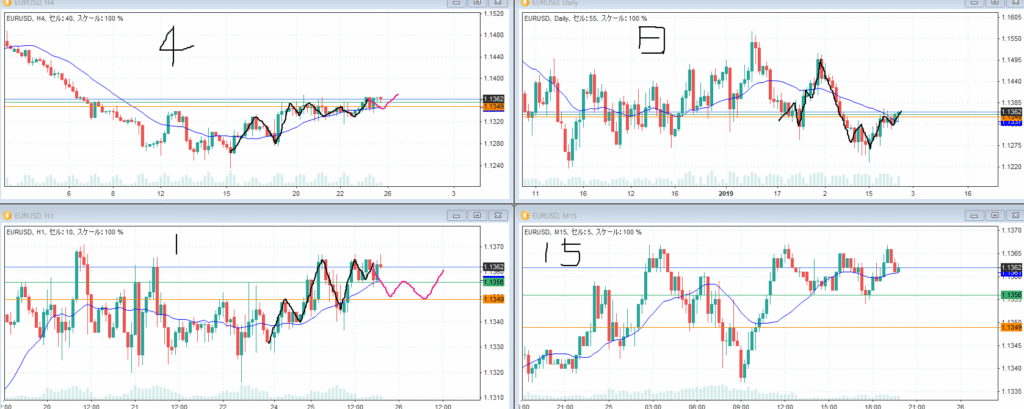Minimize the EURUSD H1 chart window

[x=456, y=214]
